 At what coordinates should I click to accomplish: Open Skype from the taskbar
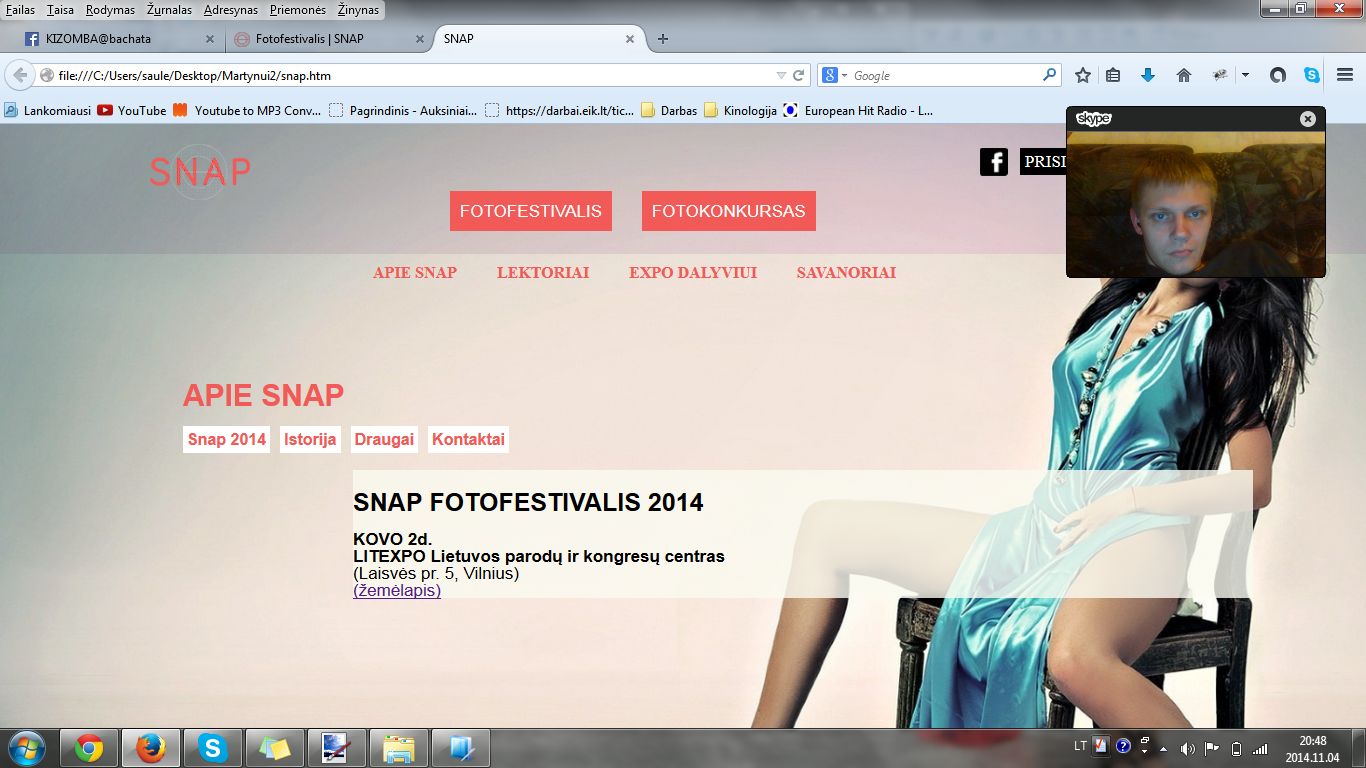click(212, 748)
